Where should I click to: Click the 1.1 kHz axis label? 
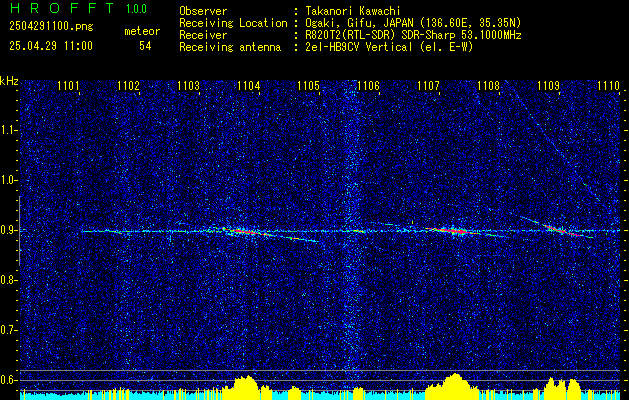pyautogui.click(x=8, y=130)
